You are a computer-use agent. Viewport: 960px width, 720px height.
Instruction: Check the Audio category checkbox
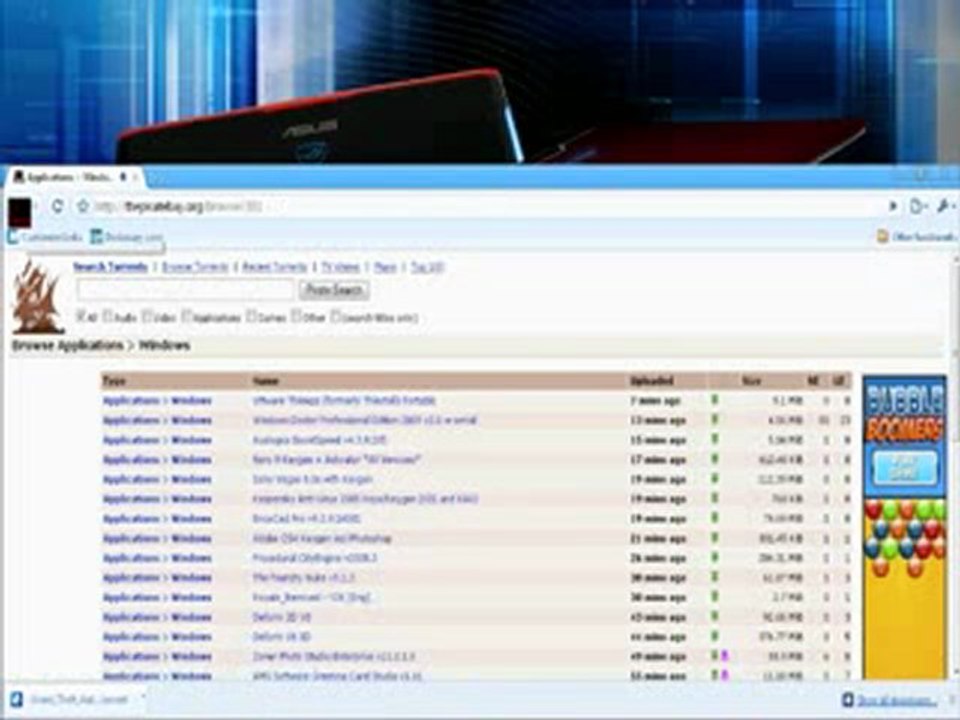[x=108, y=317]
